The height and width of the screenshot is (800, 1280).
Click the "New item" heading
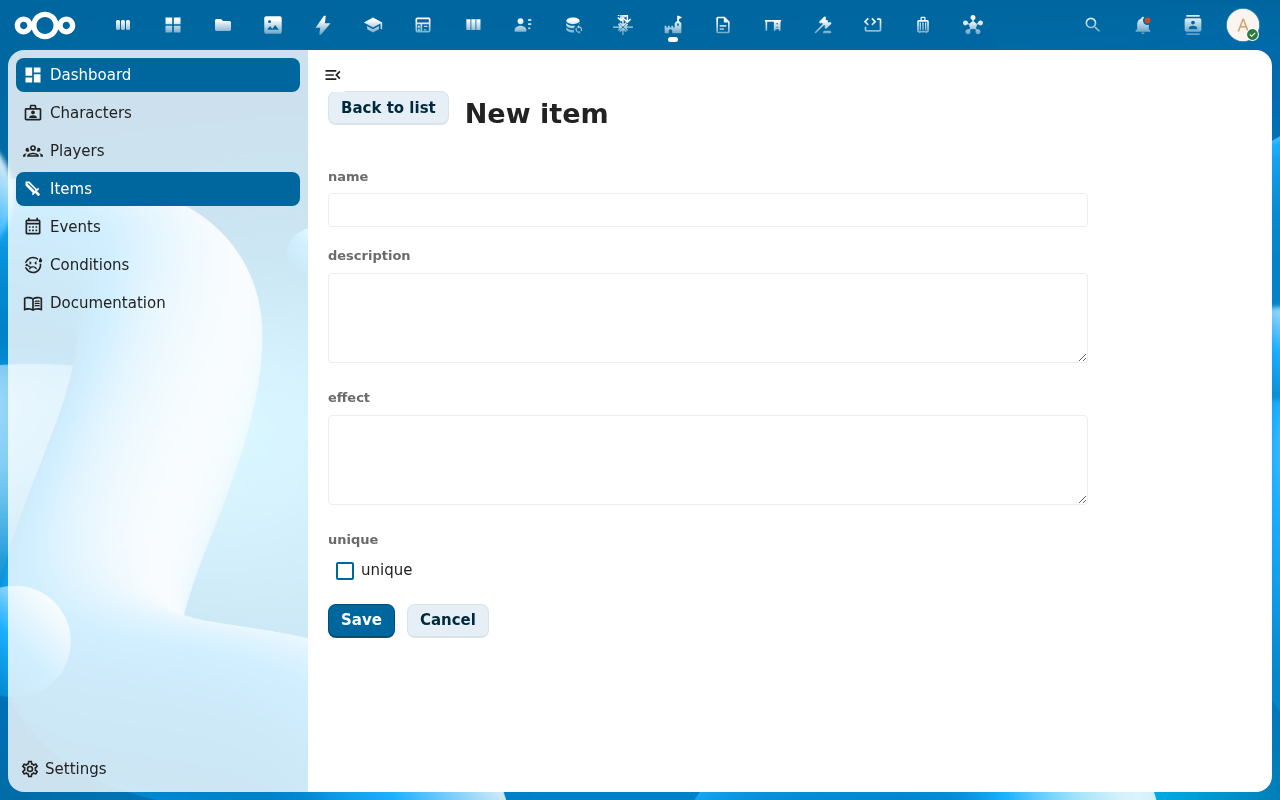tap(536, 114)
